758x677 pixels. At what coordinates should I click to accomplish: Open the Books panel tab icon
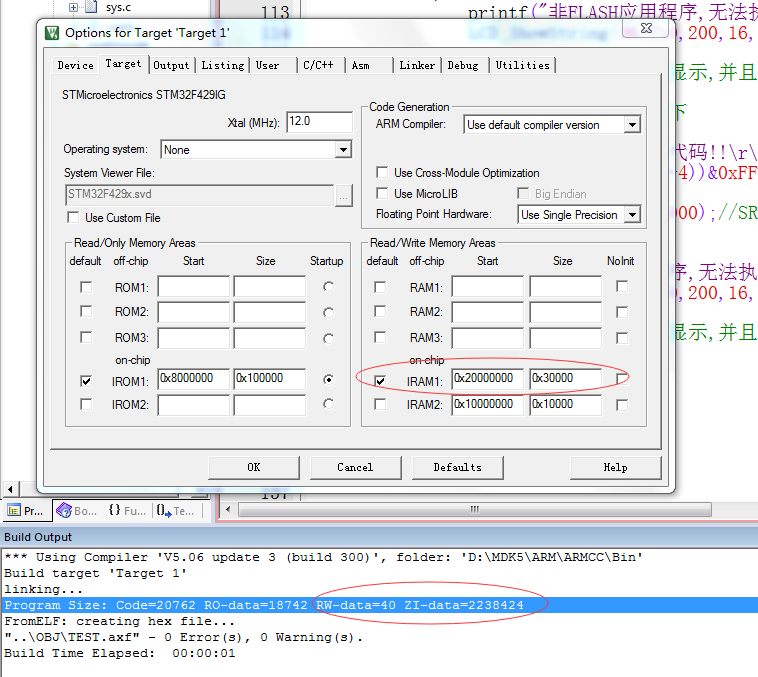click(64, 511)
